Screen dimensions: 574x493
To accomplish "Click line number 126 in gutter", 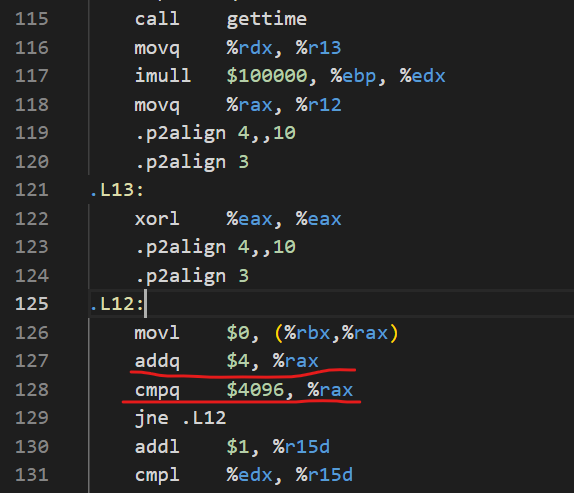I will point(32,333).
